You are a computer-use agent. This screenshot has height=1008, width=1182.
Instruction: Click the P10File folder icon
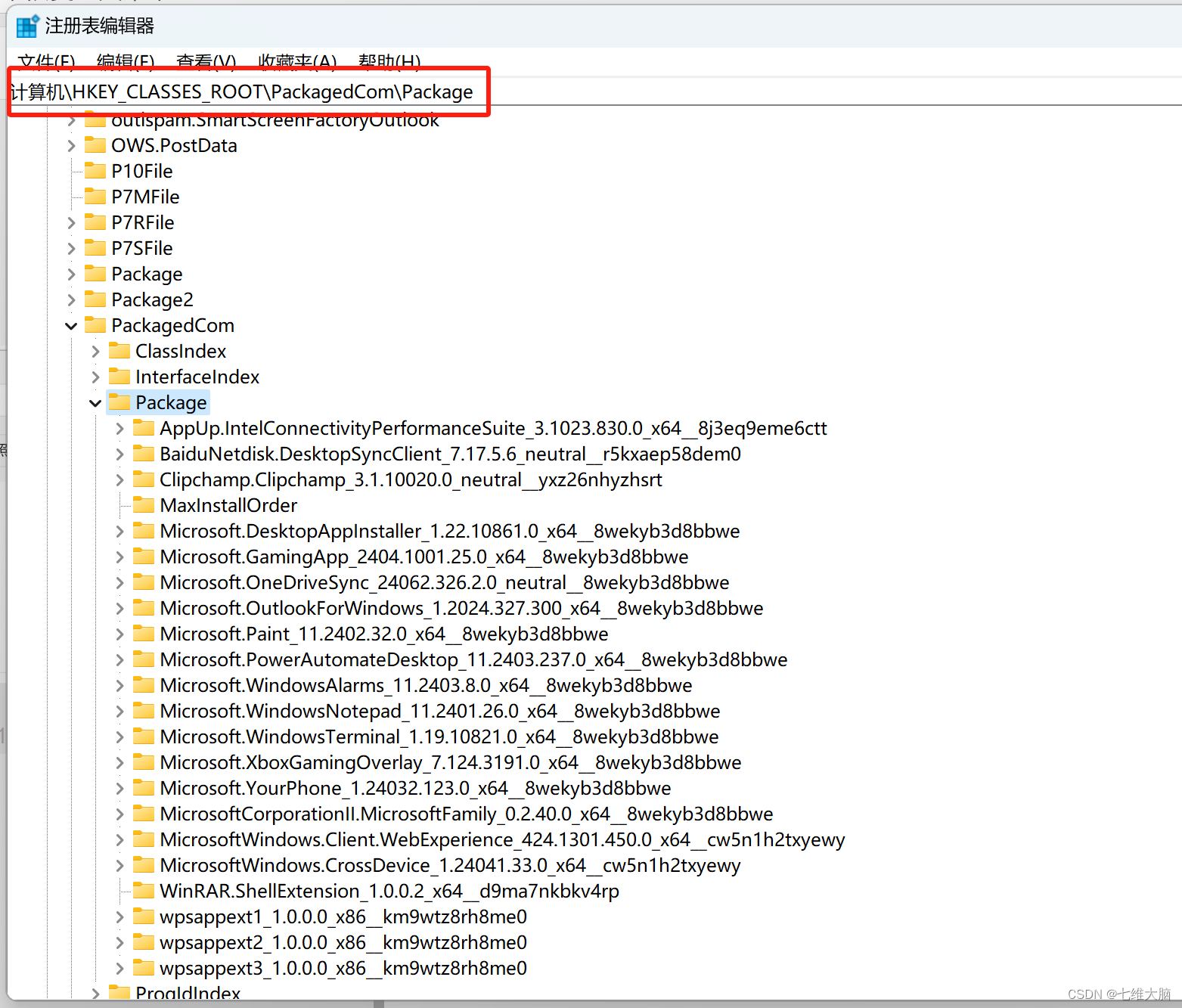(x=95, y=170)
